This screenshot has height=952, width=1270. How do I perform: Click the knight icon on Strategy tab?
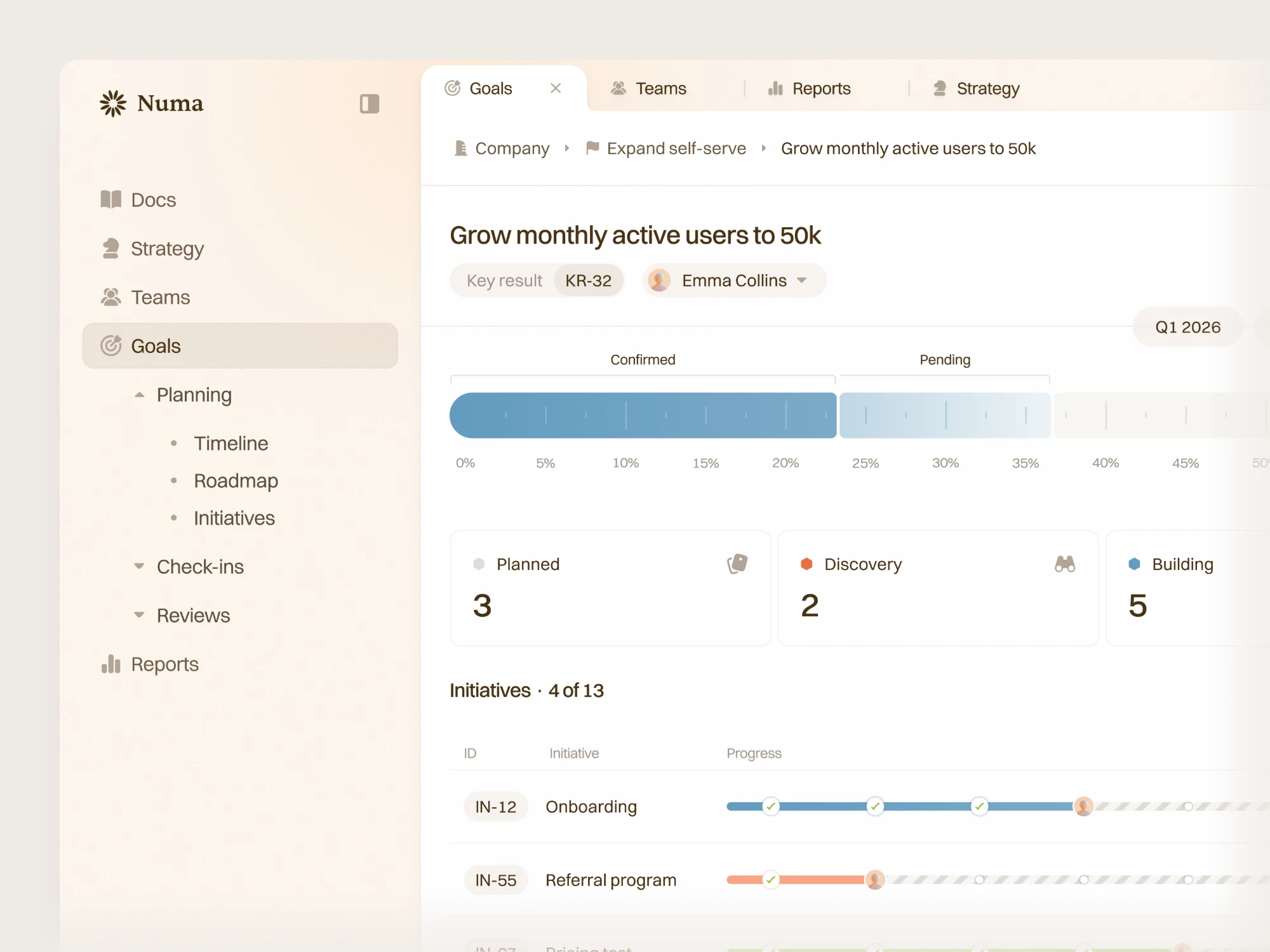tap(940, 88)
